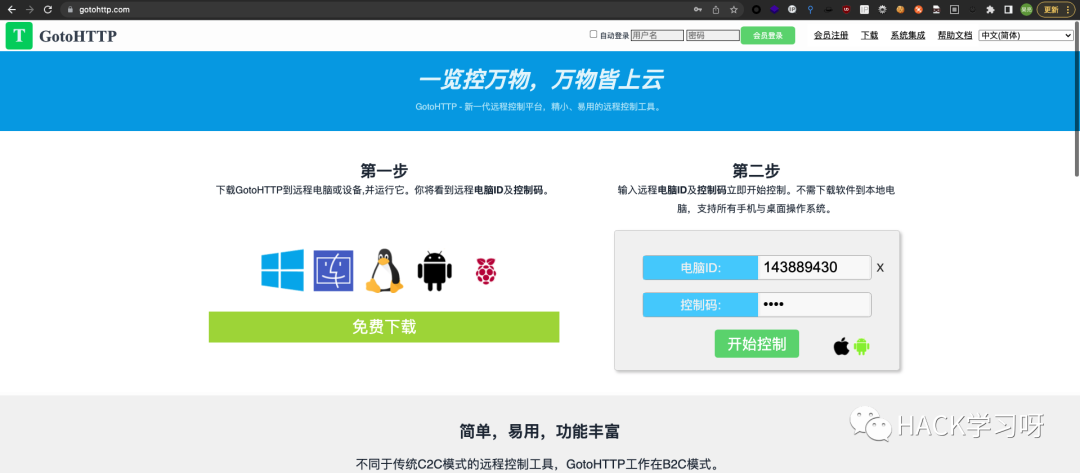Click the 开始控制 button
This screenshot has height=473, width=1080.
click(x=756, y=344)
